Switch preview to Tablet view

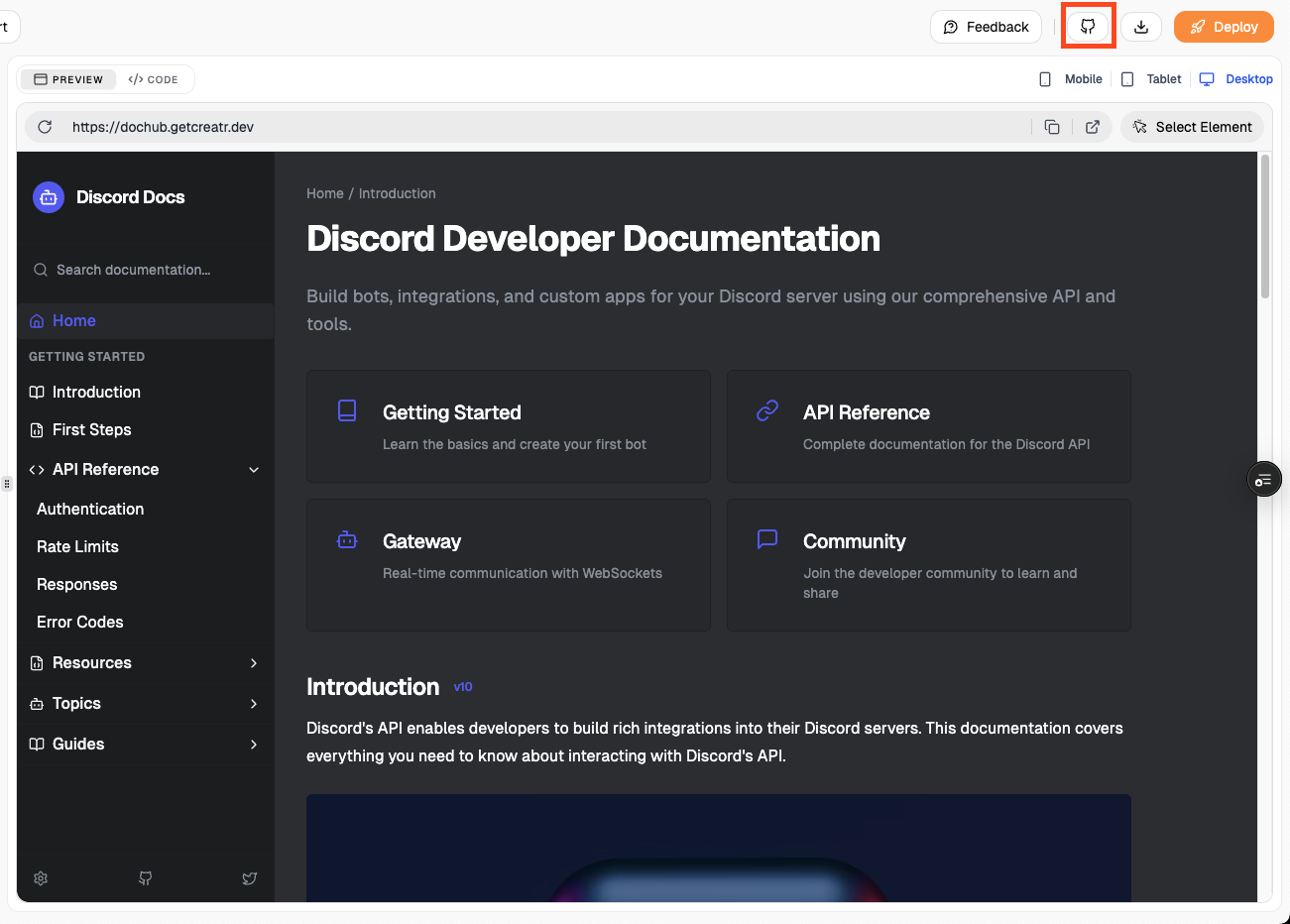coord(1152,78)
